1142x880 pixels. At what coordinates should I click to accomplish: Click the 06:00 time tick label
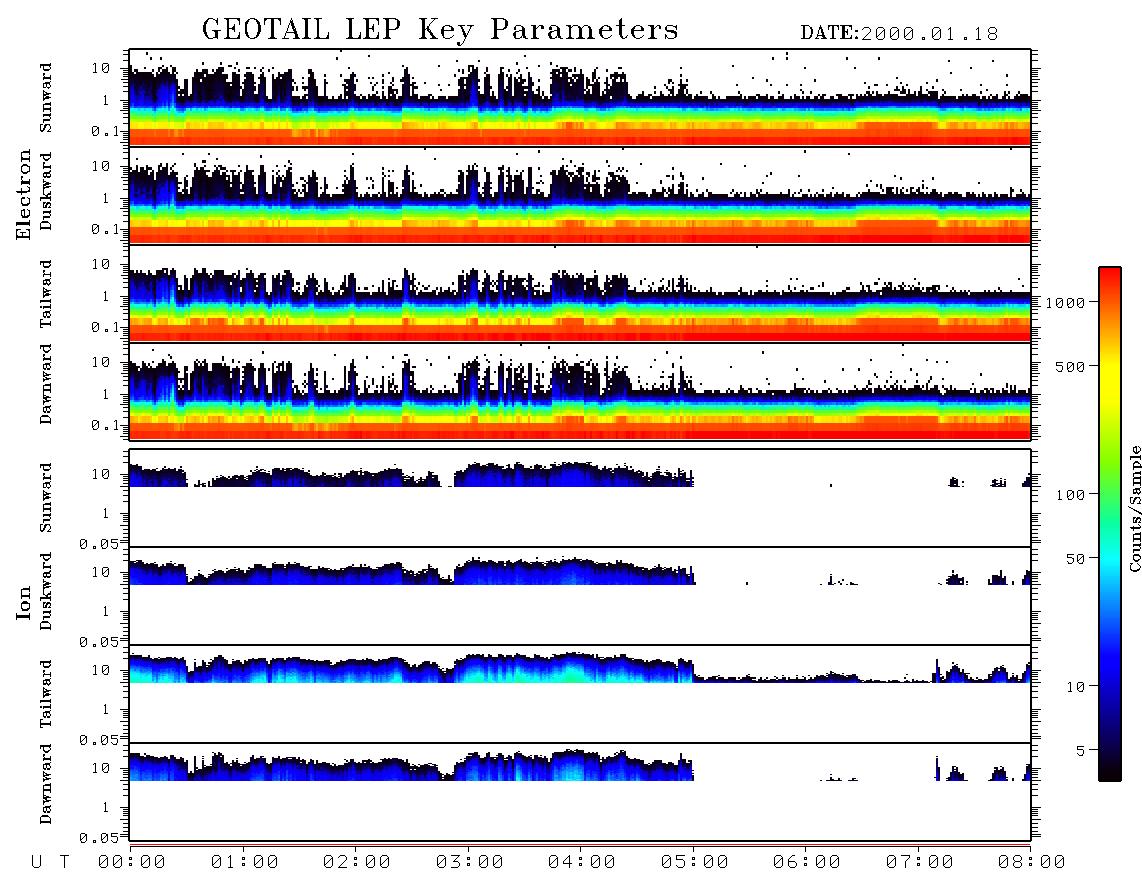pos(807,863)
